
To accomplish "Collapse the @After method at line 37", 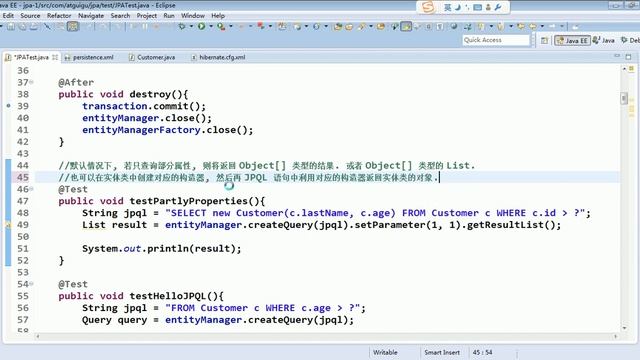I will click(x=31, y=82).
